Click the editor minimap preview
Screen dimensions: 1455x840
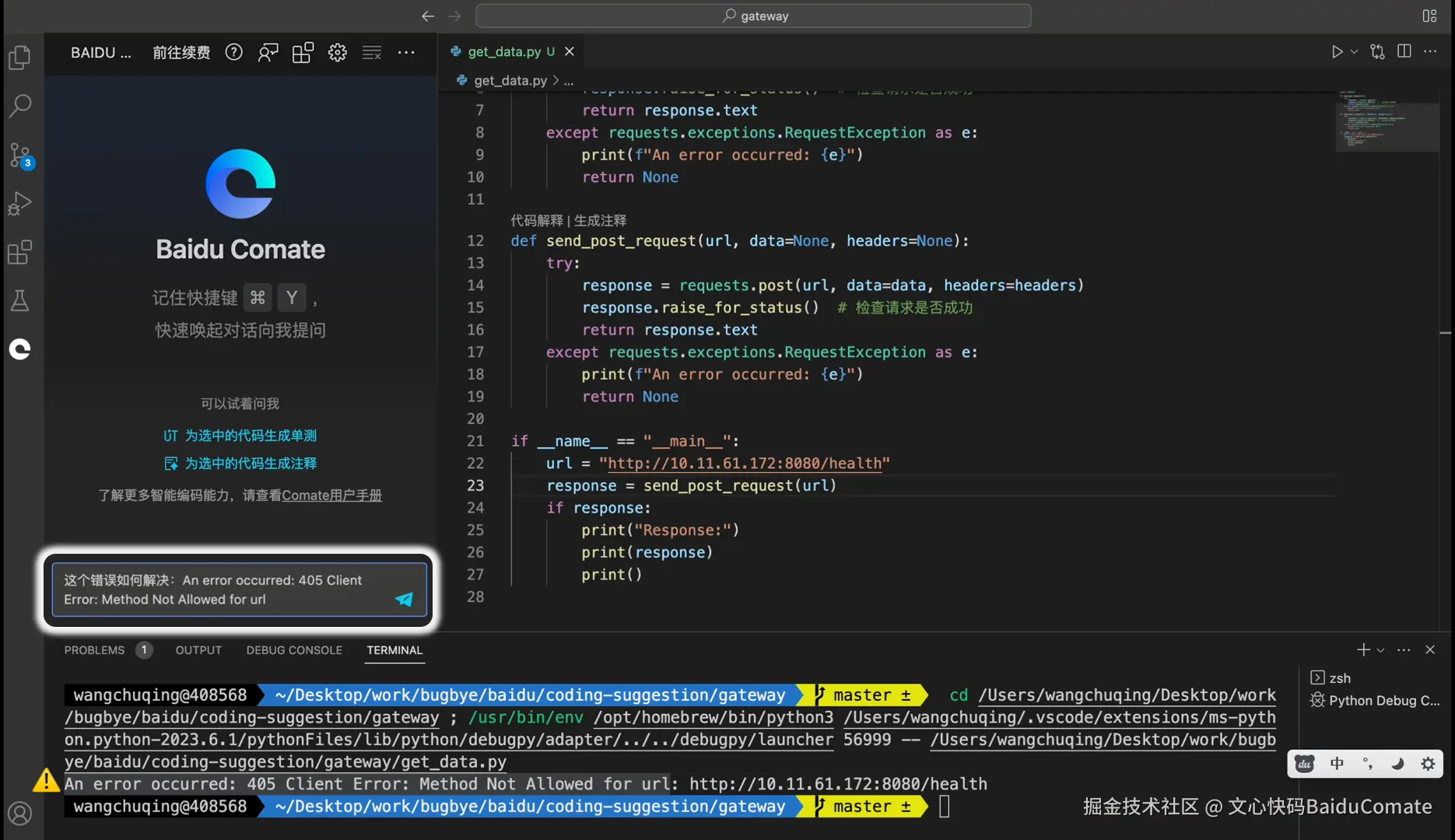pyautogui.click(x=1387, y=122)
